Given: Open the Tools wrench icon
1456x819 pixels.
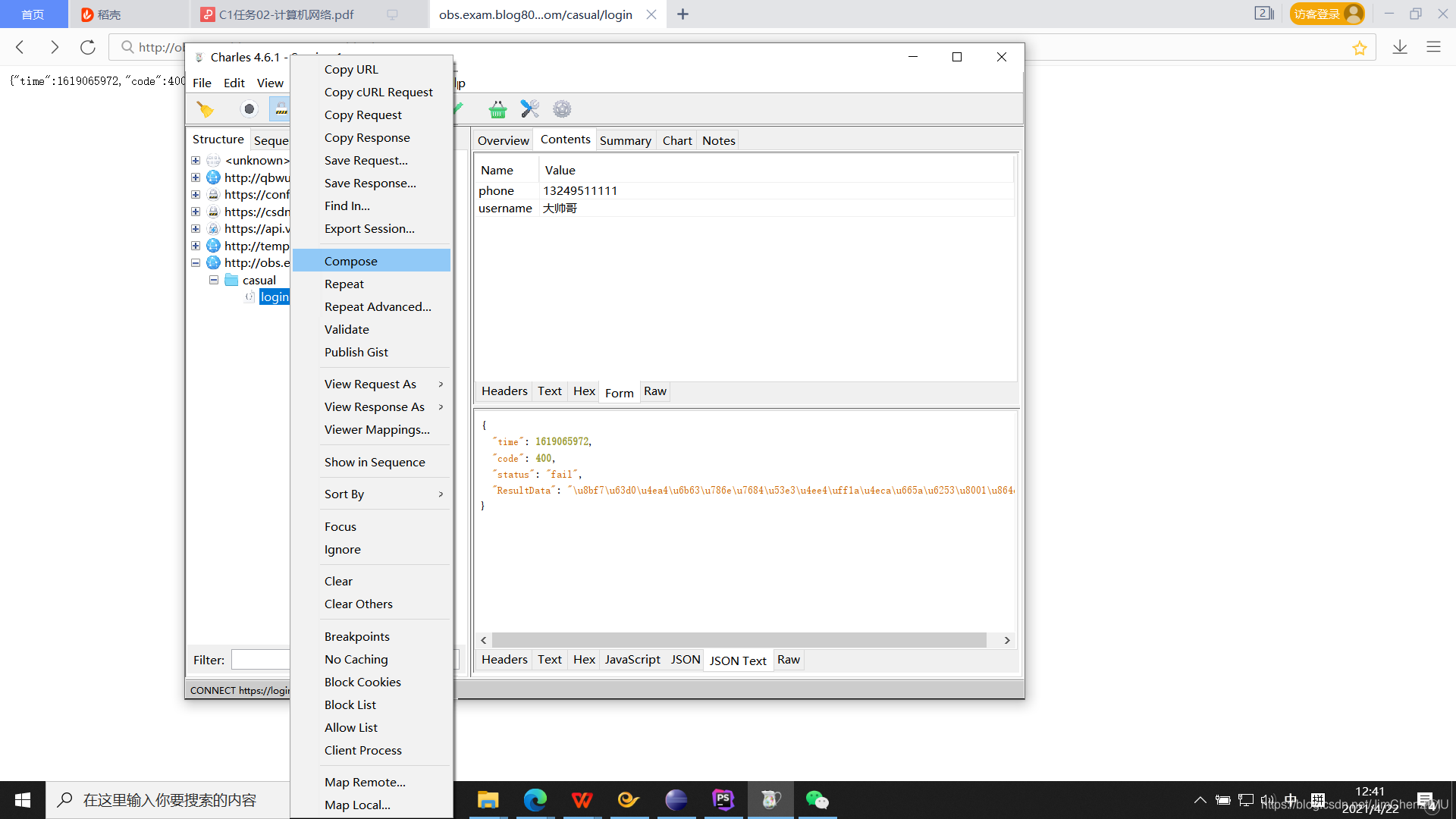Looking at the screenshot, I should [x=529, y=109].
